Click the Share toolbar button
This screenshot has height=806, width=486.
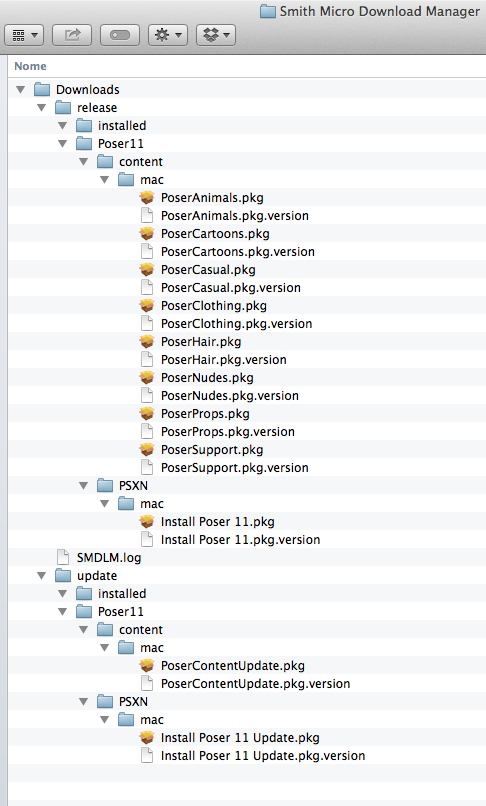coord(72,35)
